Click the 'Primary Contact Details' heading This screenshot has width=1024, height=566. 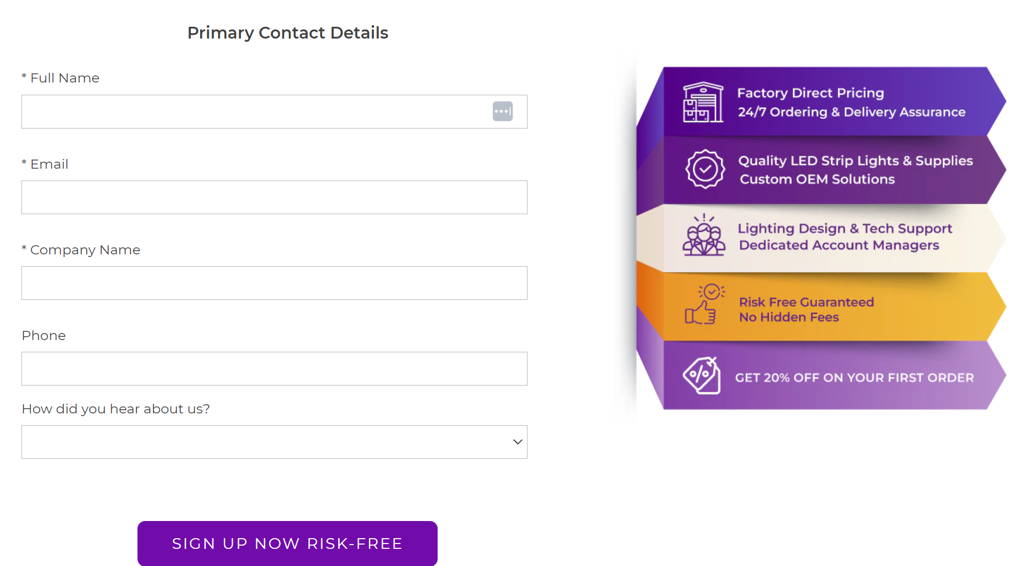pos(288,33)
